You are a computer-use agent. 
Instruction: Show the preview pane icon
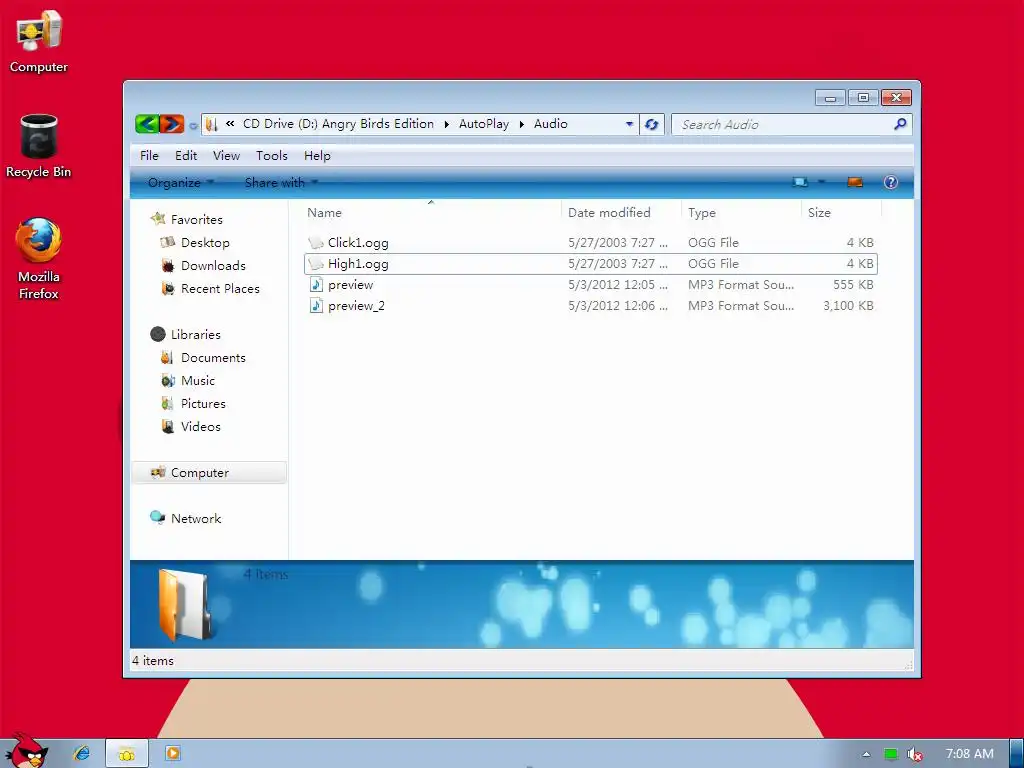(855, 182)
